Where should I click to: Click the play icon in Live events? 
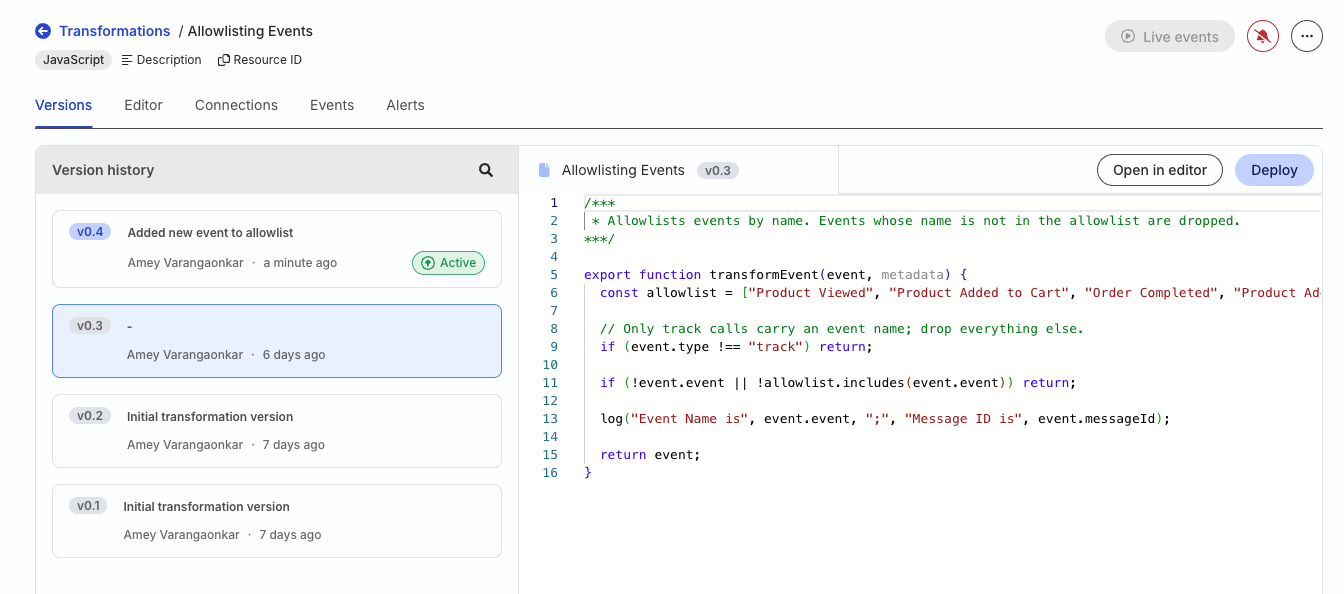pos(1128,37)
